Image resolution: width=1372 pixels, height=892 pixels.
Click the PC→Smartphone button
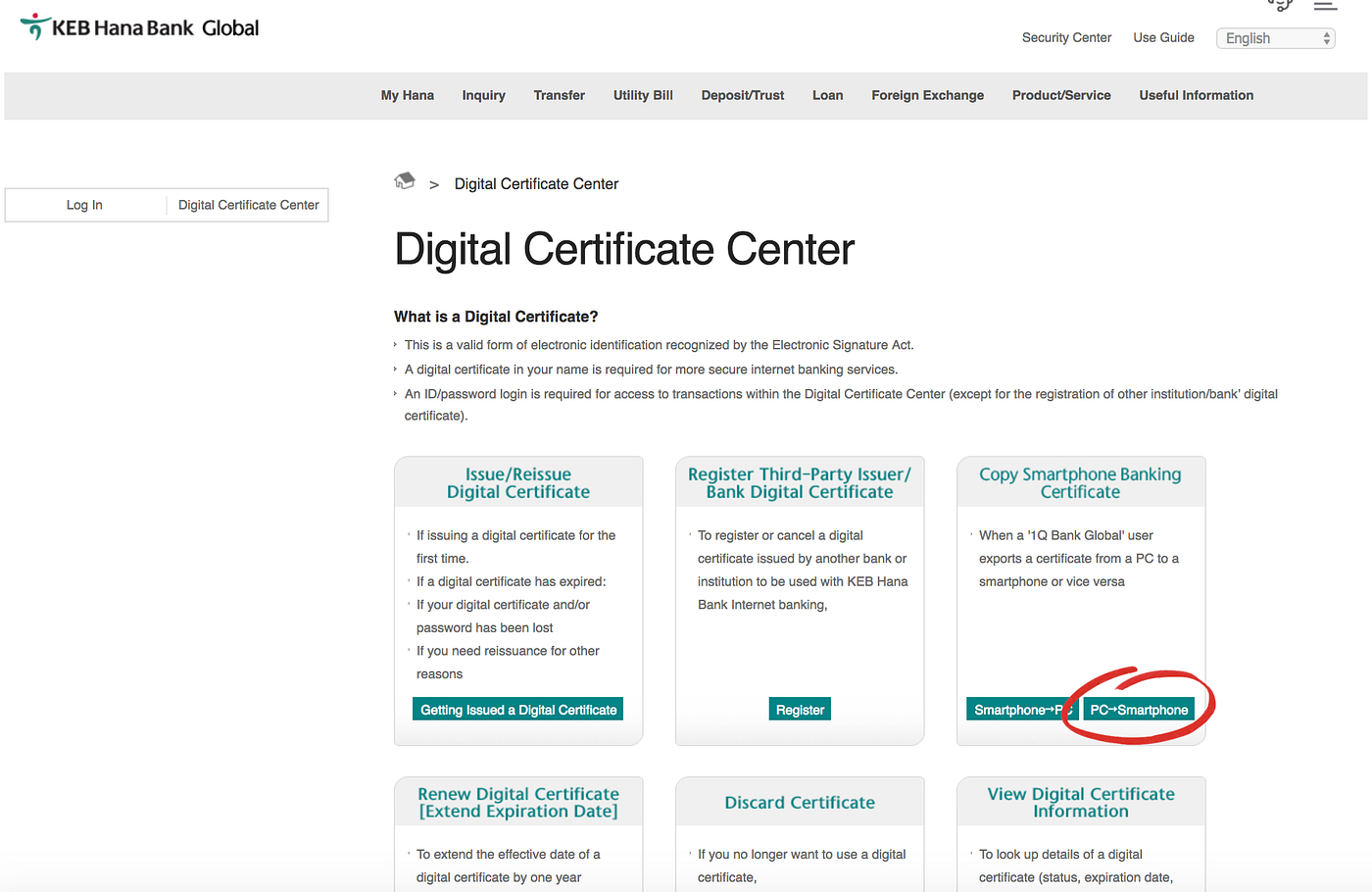click(1139, 710)
